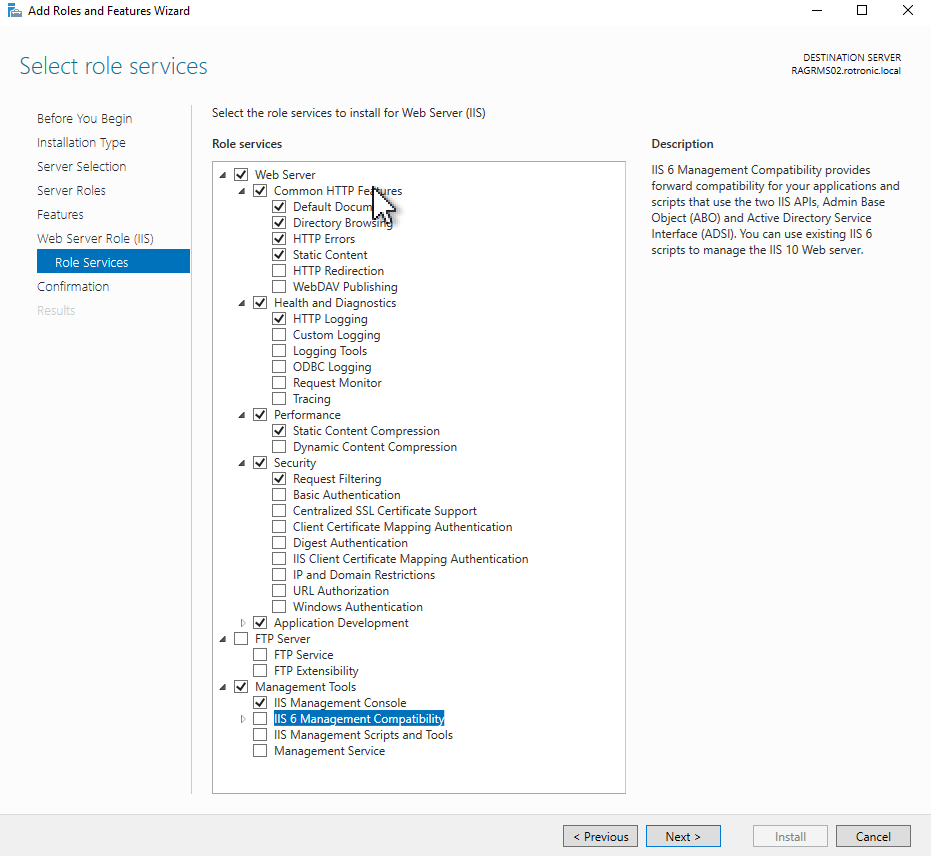
Task: Uncheck Directory Browsing
Action: (279, 223)
